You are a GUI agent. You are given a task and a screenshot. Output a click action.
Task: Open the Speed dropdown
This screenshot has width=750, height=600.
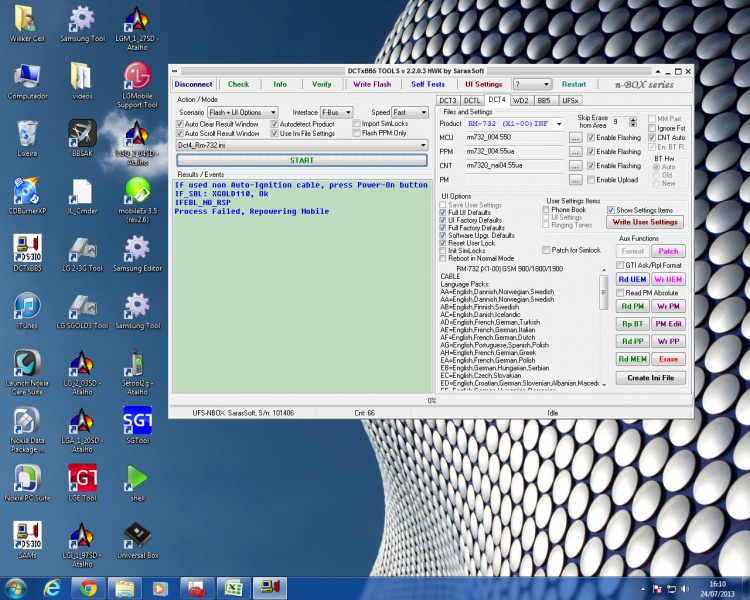(x=409, y=112)
